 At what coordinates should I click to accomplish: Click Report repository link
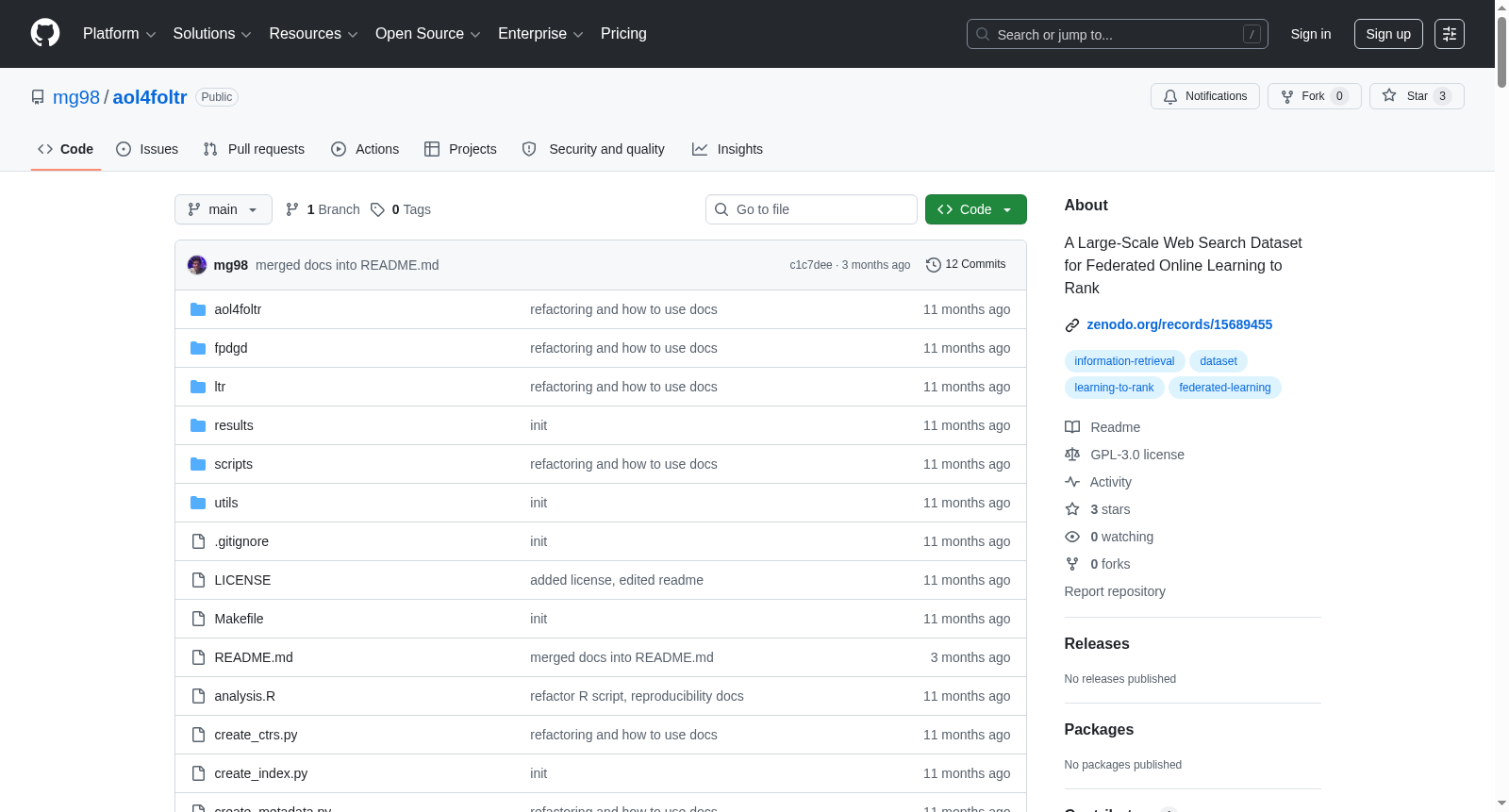[x=1115, y=591]
